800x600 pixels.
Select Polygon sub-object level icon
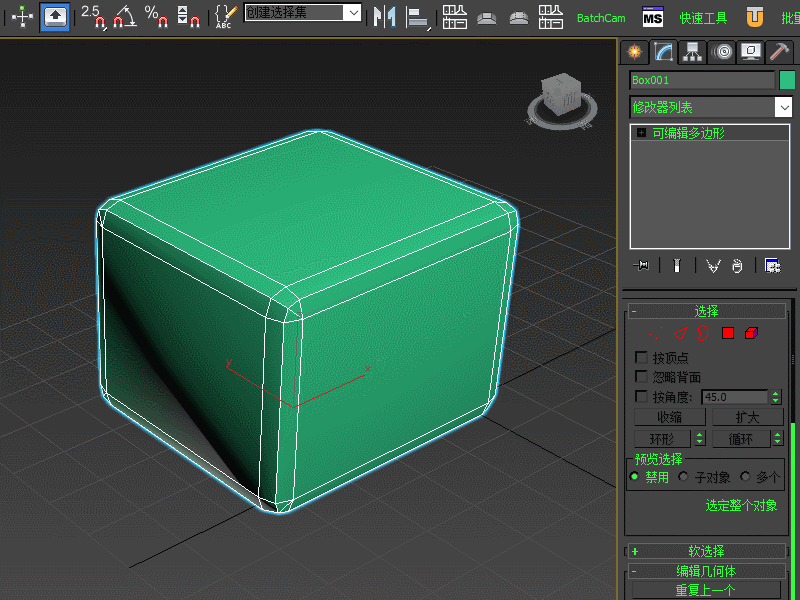[x=728, y=333]
